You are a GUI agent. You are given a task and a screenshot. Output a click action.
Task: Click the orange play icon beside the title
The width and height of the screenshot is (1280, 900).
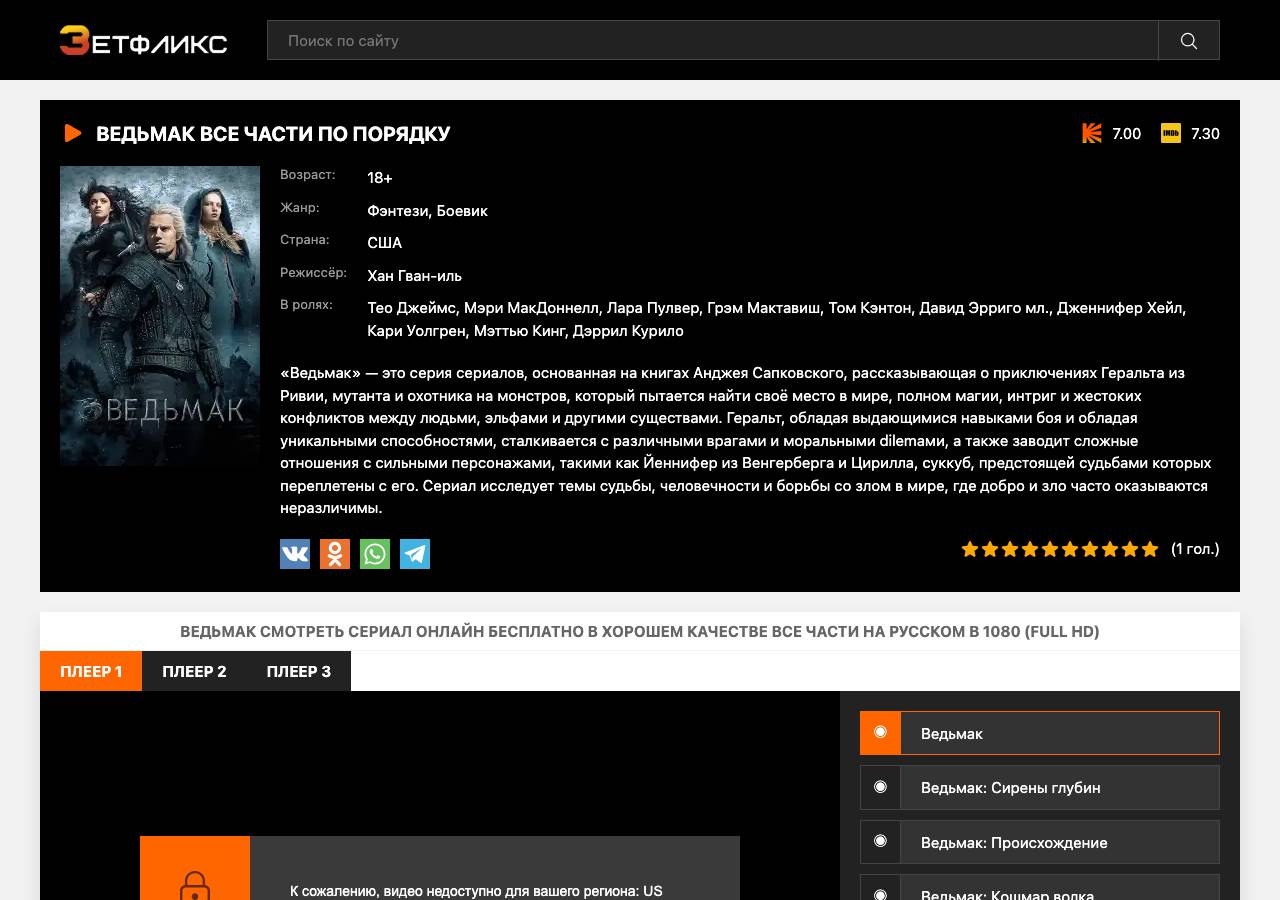[x=72, y=133]
